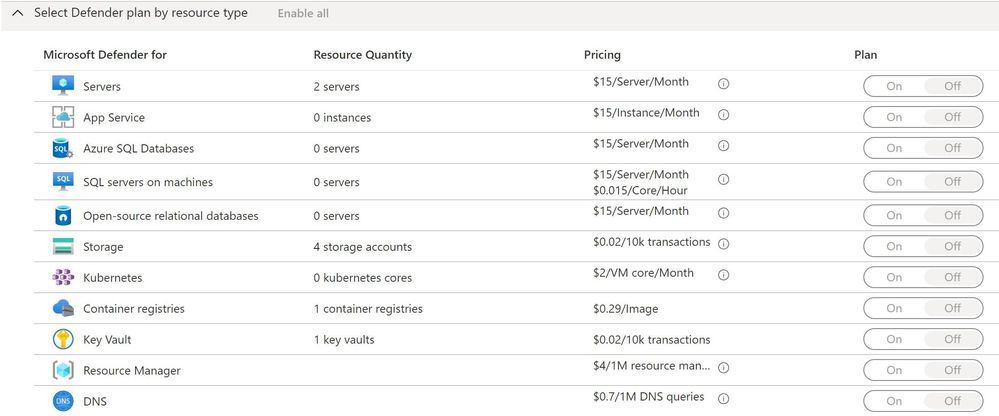The height and width of the screenshot is (416, 999).
Task: Select the Key Vault row label
Action: click(x=107, y=340)
